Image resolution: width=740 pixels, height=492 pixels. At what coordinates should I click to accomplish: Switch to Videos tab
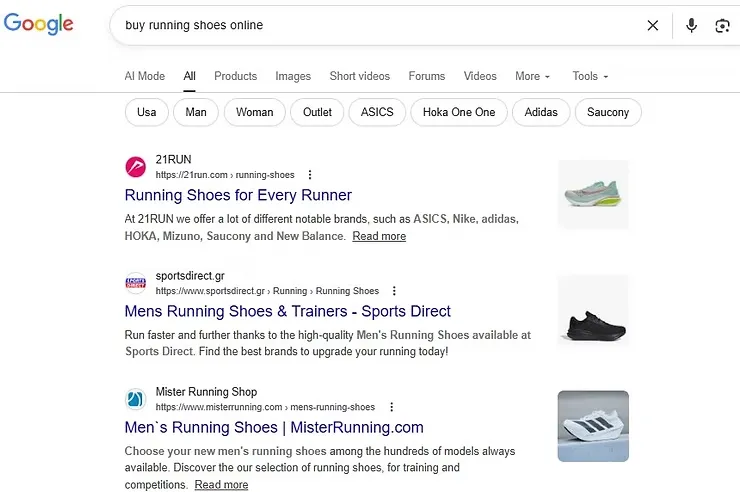click(x=480, y=76)
